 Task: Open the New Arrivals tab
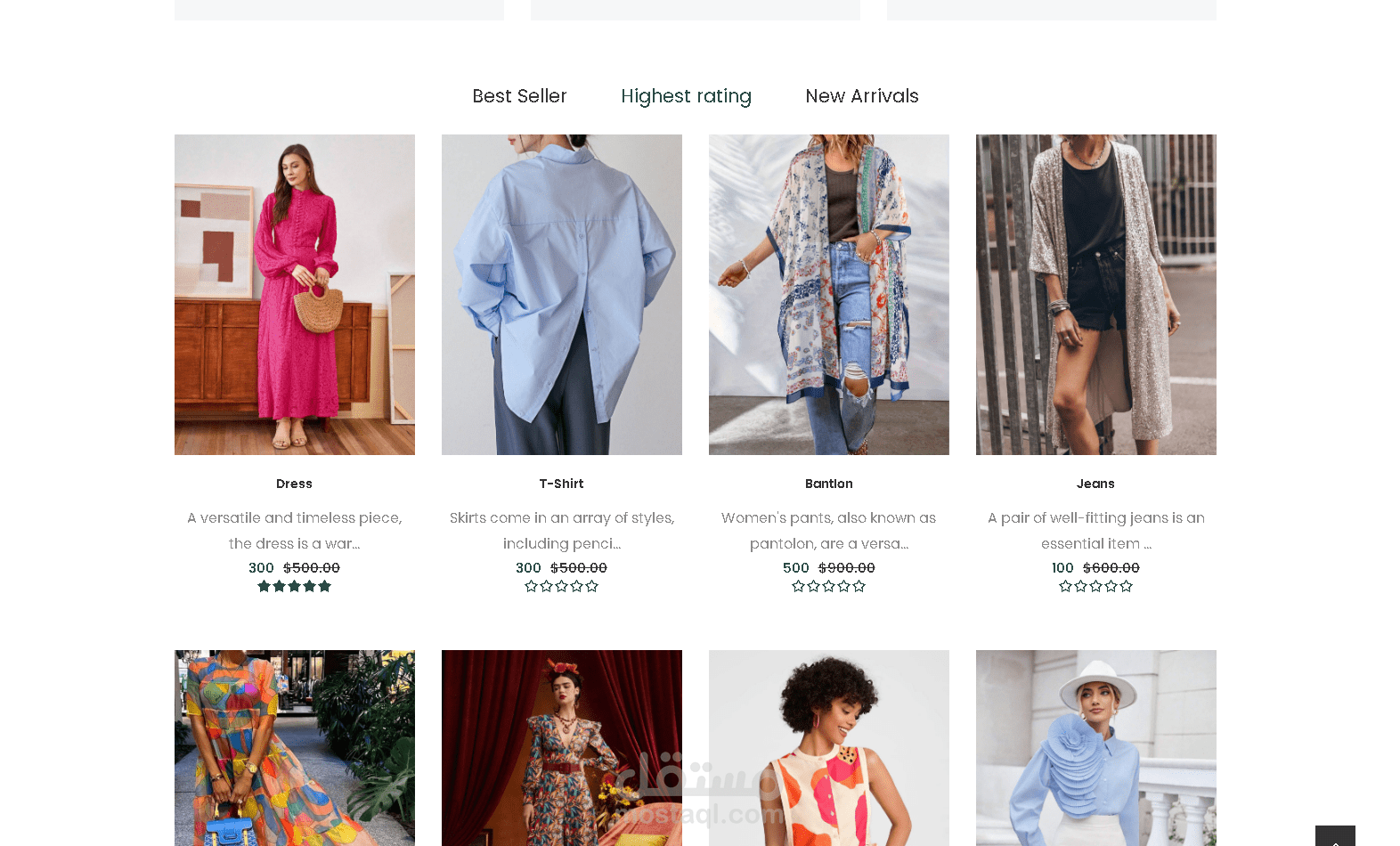[861, 96]
